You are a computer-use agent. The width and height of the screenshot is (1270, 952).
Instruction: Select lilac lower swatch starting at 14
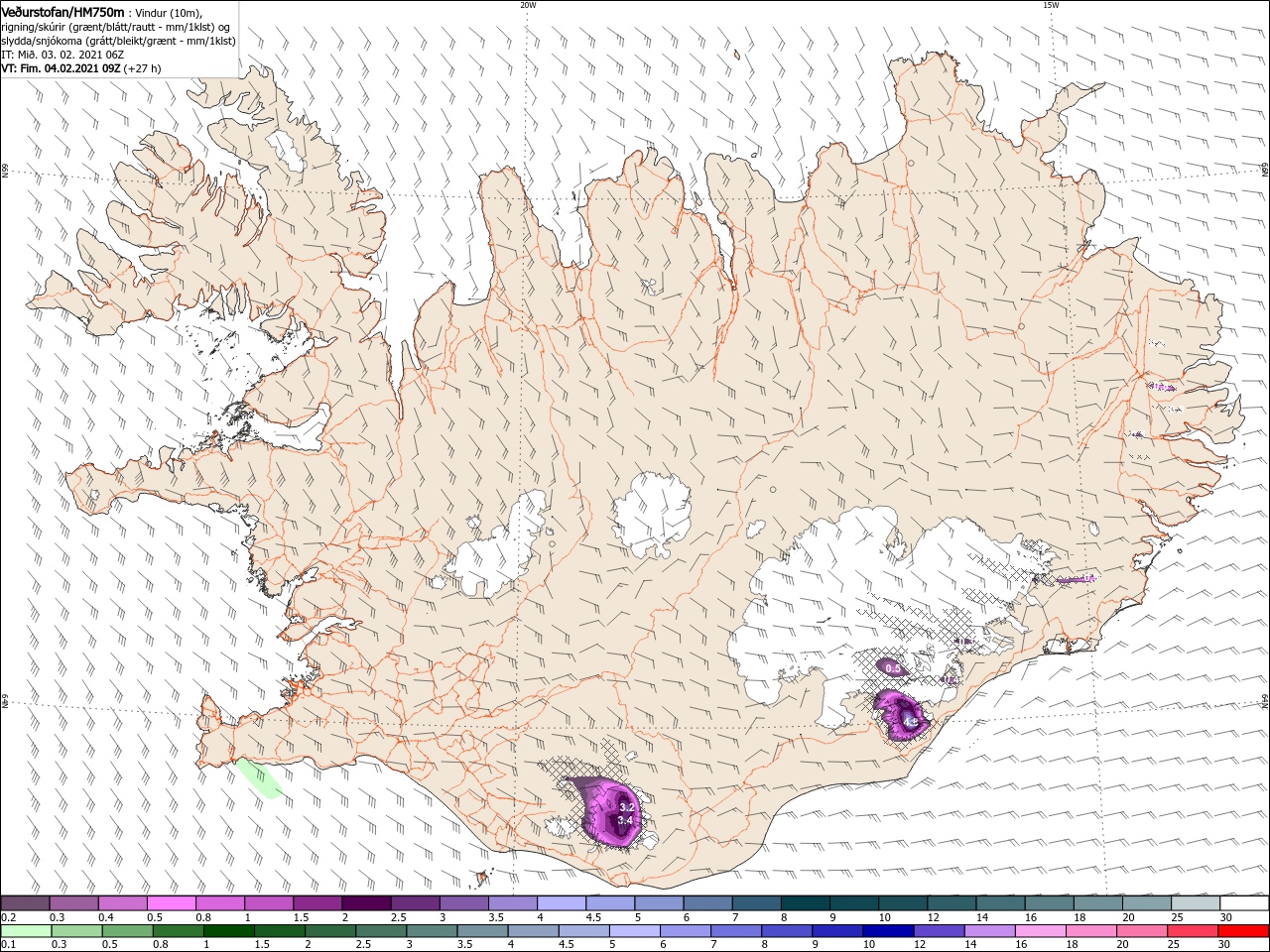[x=989, y=931]
